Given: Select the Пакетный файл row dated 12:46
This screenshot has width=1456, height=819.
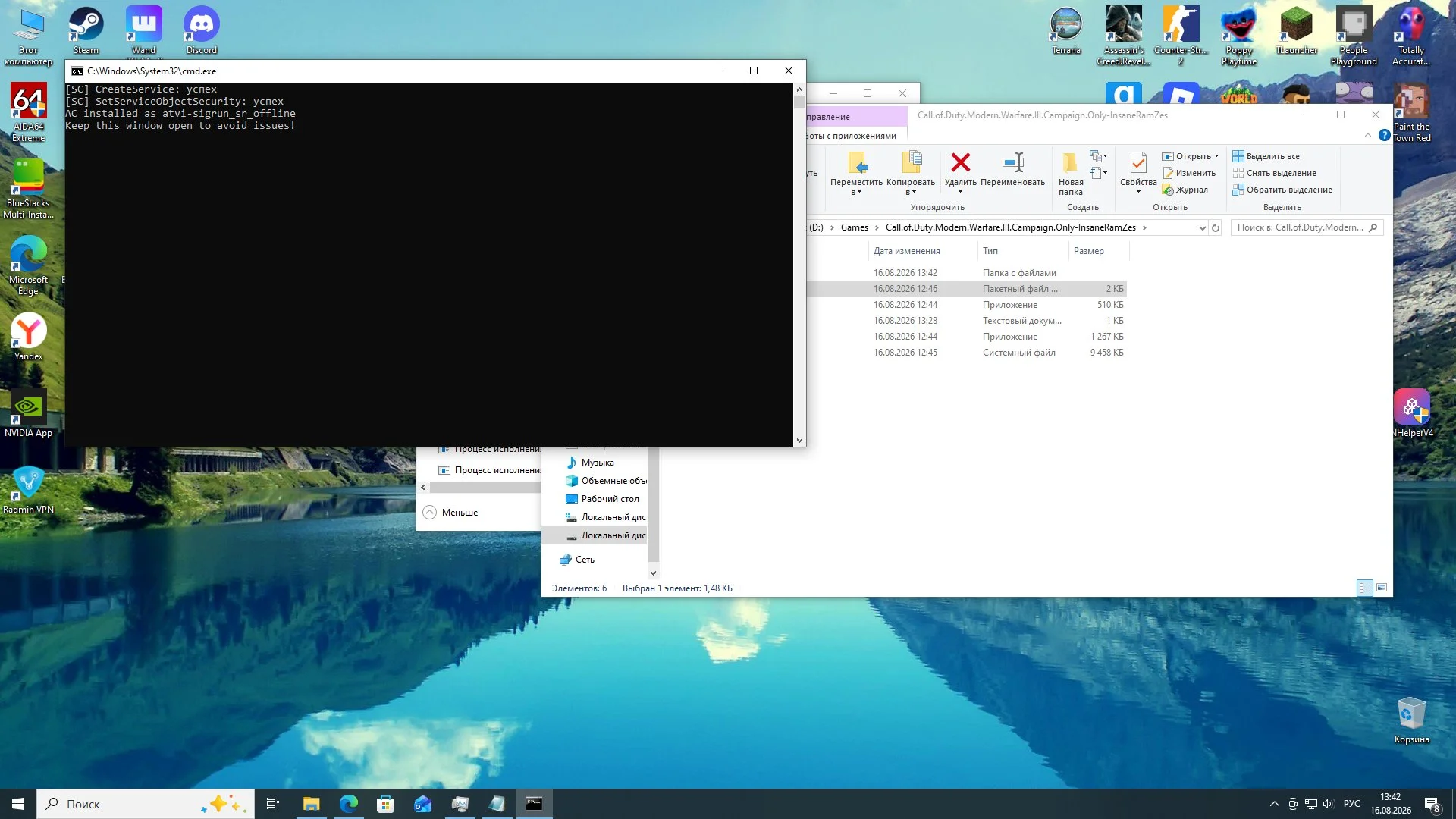Looking at the screenshot, I should 968,289.
